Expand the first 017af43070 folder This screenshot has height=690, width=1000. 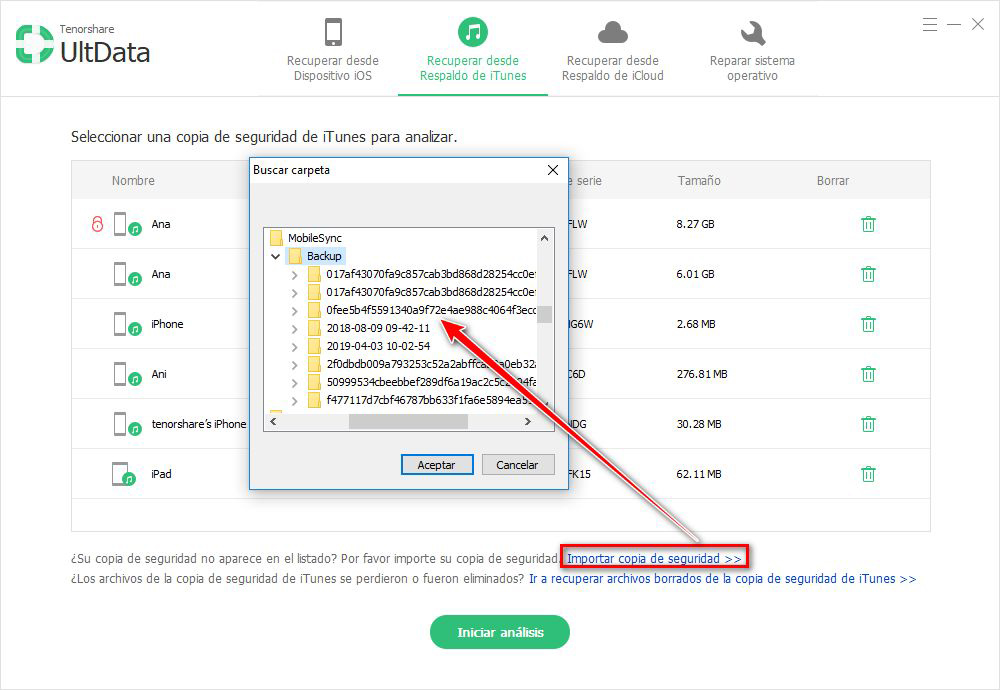(x=294, y=275)
